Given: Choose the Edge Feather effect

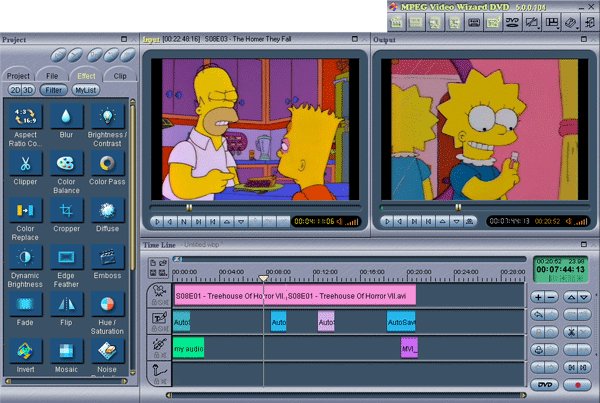Looking at the screenshot, I should coord(66,258).
